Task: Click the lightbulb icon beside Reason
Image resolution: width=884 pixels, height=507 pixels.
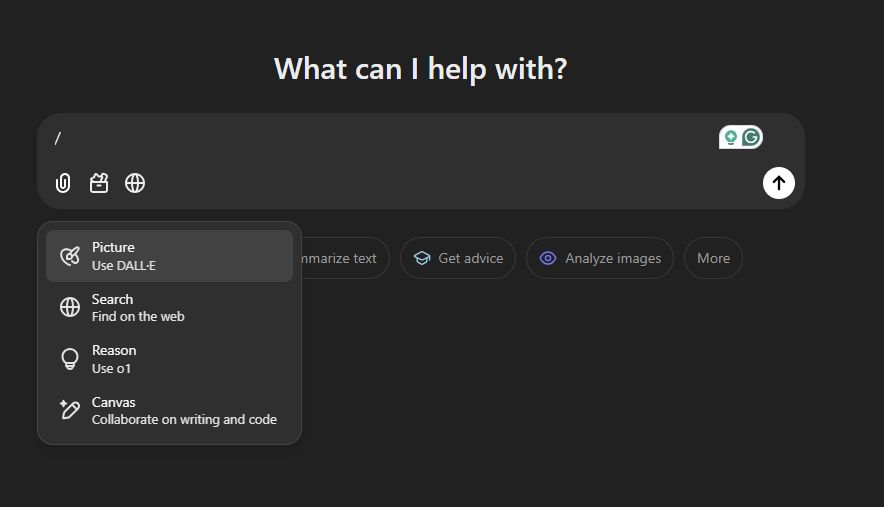Action: click(x=70, y=359)
